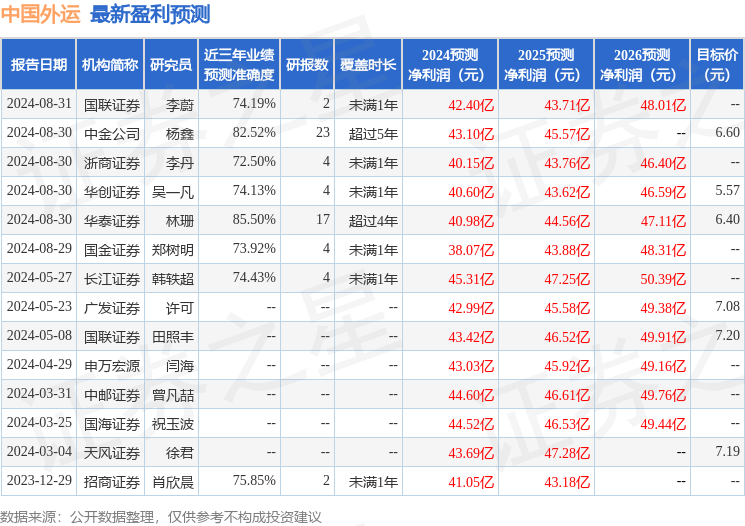Select 2026 profit 49.76亿

pos(663,394)
